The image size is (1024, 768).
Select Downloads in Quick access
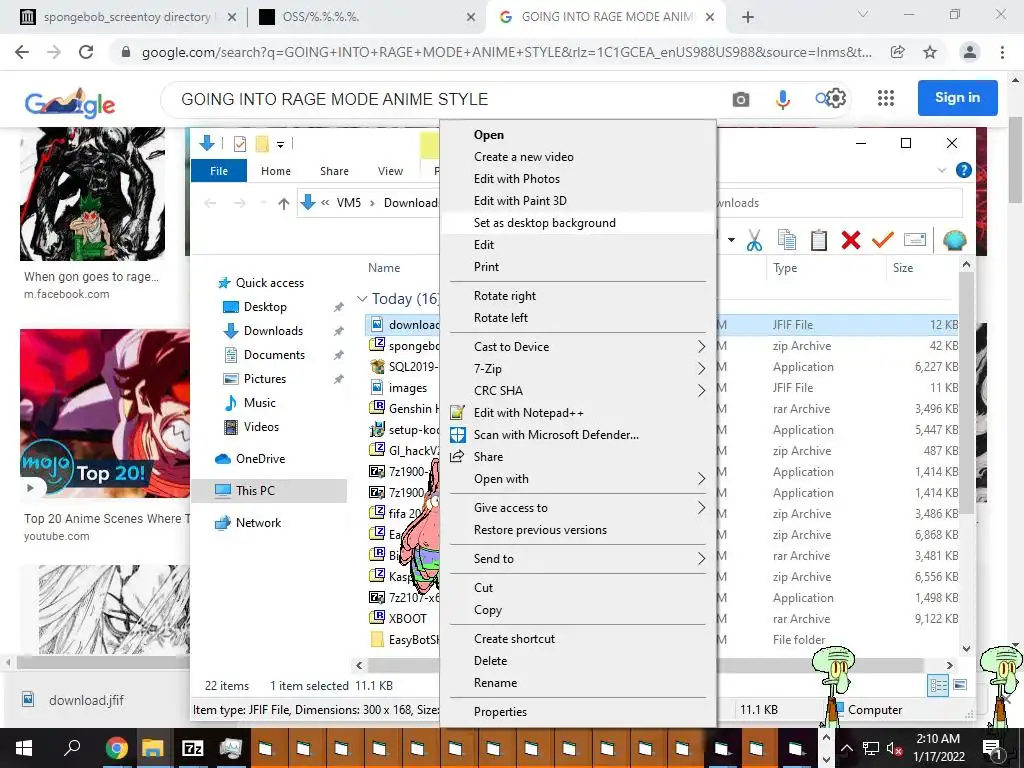(273, 330)
